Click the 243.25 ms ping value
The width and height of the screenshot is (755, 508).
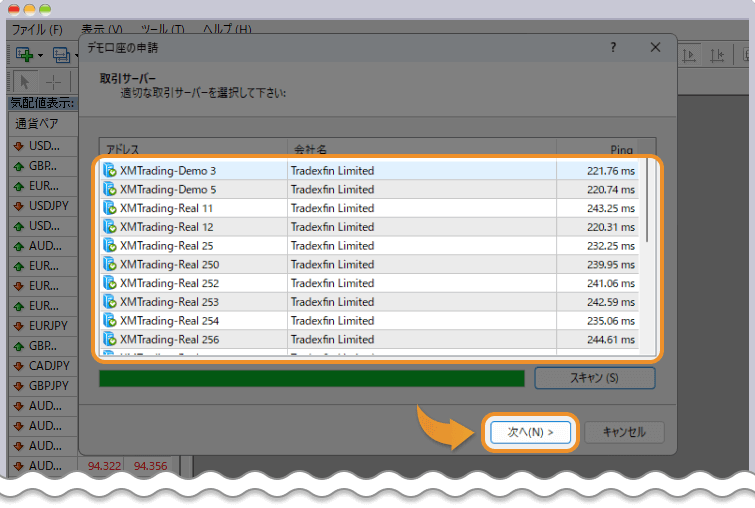pyautogui.click(x=611, y=208)
